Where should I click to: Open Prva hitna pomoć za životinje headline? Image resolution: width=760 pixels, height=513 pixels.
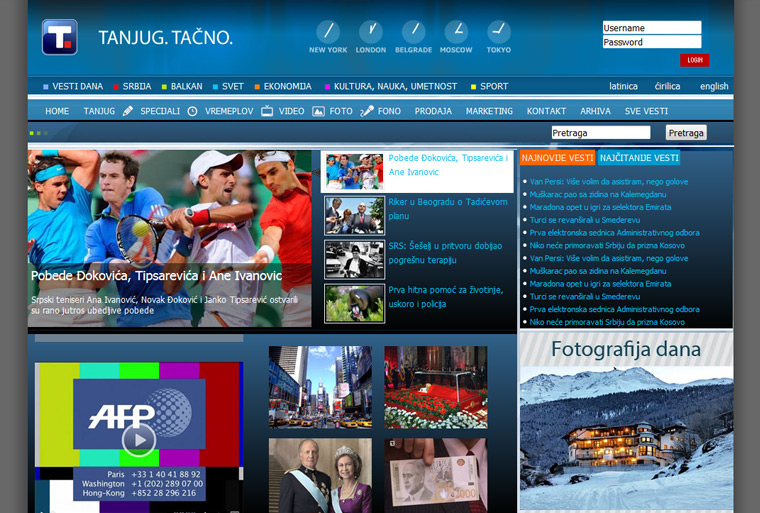[445, 297]
